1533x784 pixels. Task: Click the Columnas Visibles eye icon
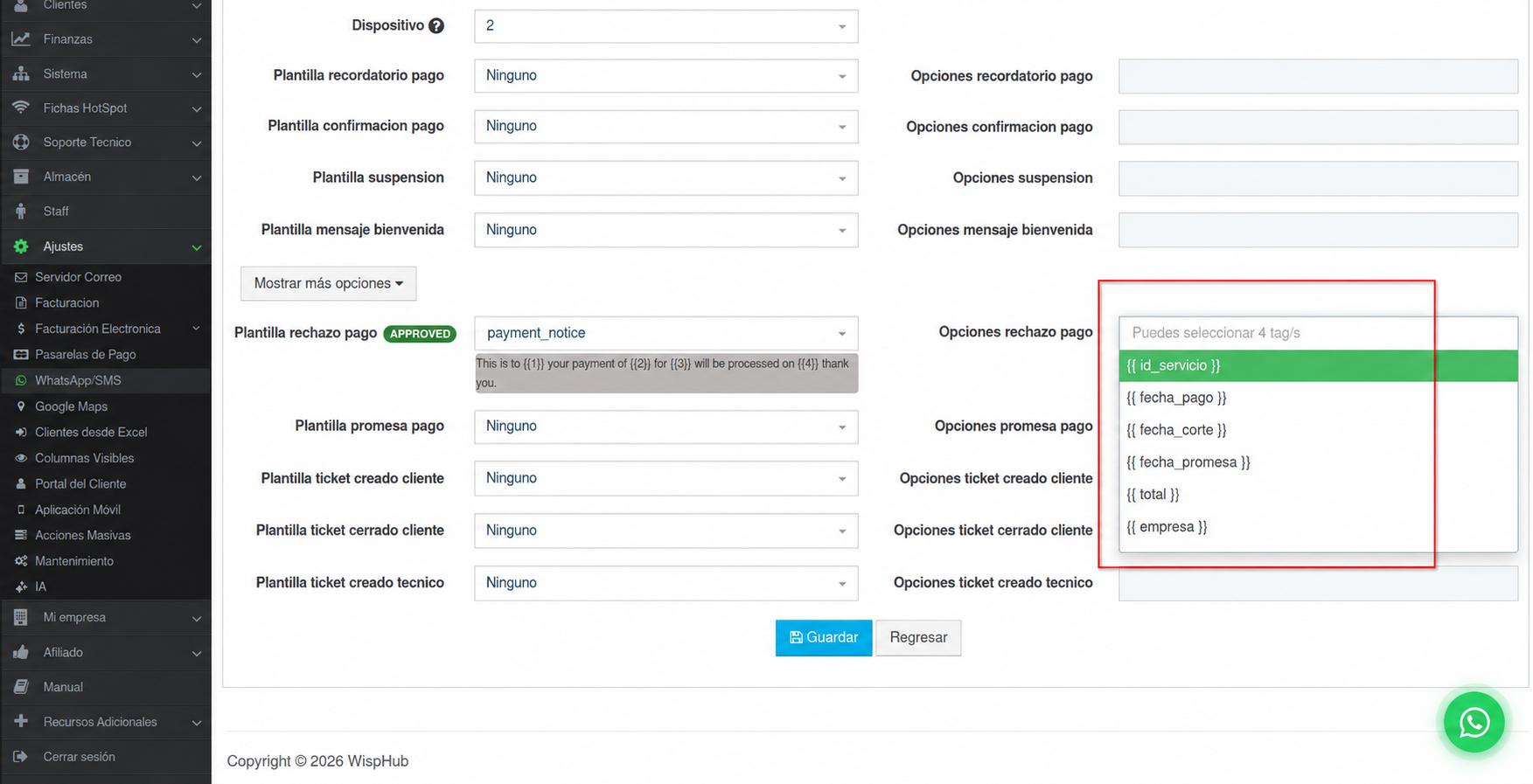[x=21, y=458]
